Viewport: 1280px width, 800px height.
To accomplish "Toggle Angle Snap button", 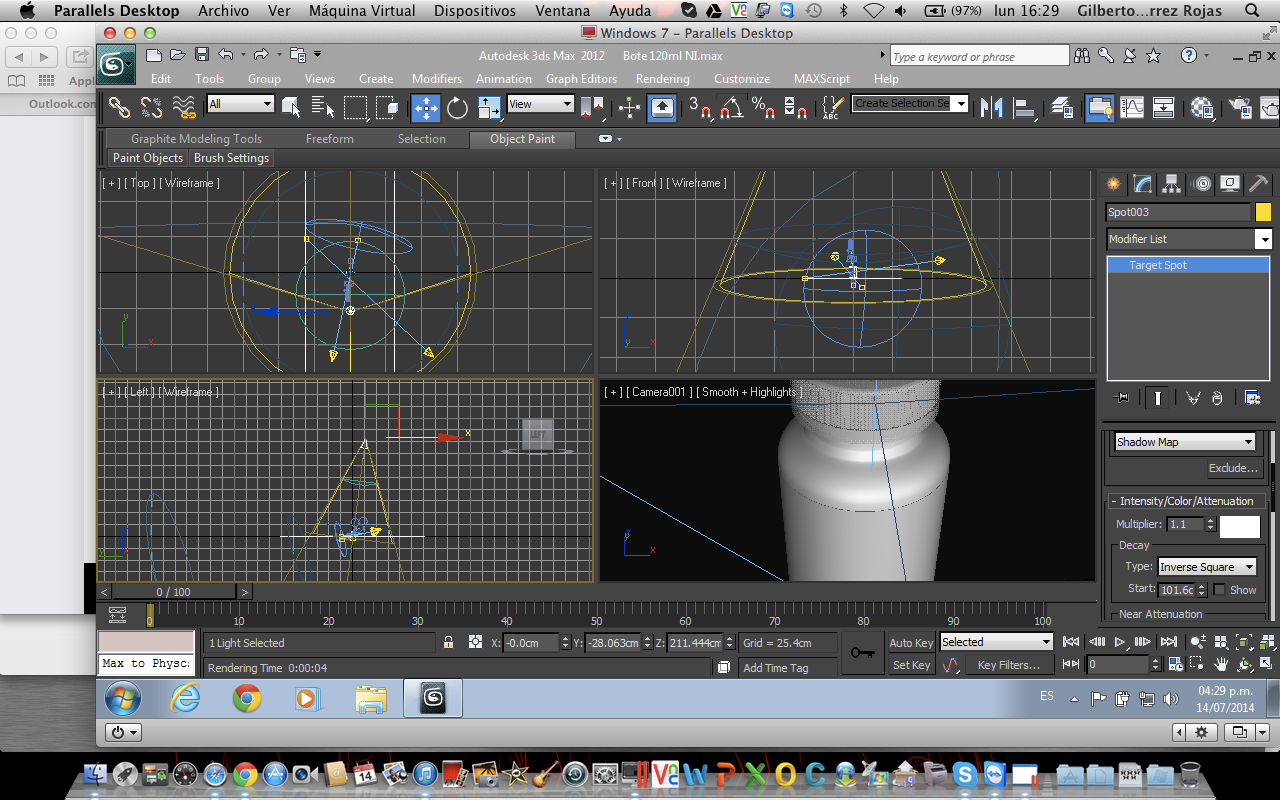I will coord(732,106).
